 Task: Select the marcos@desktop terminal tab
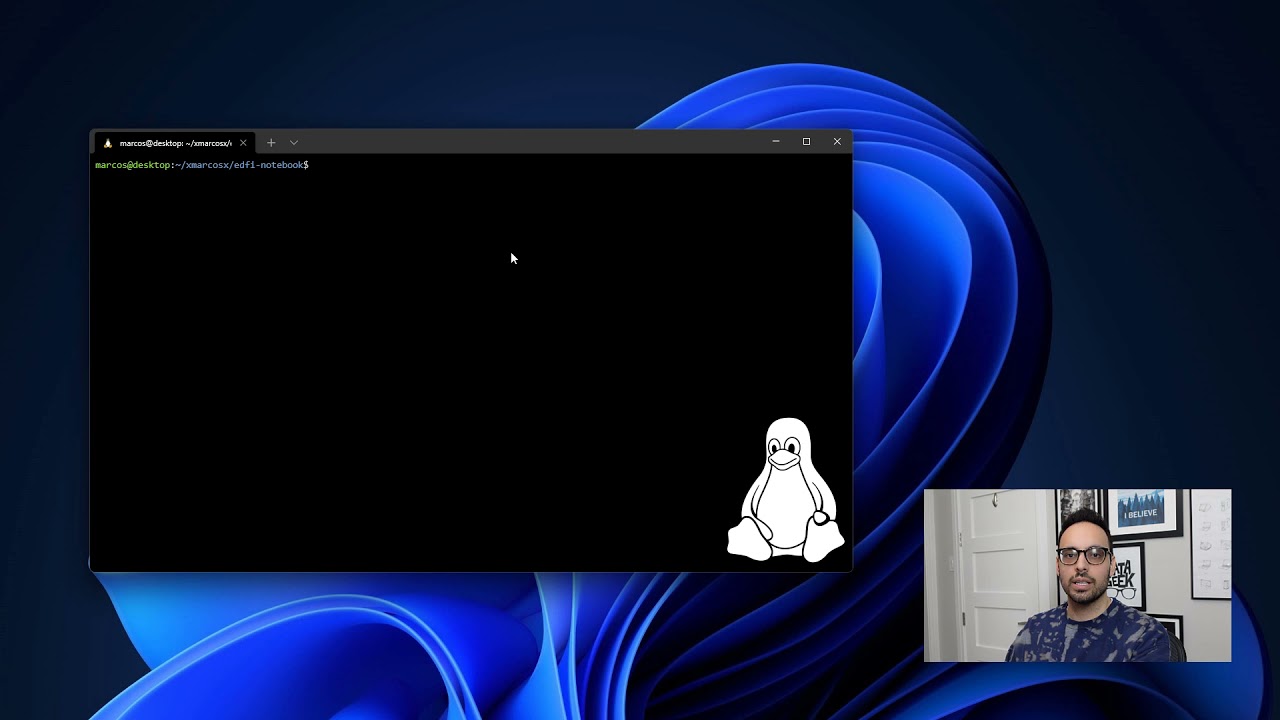[x=174, y=143]
